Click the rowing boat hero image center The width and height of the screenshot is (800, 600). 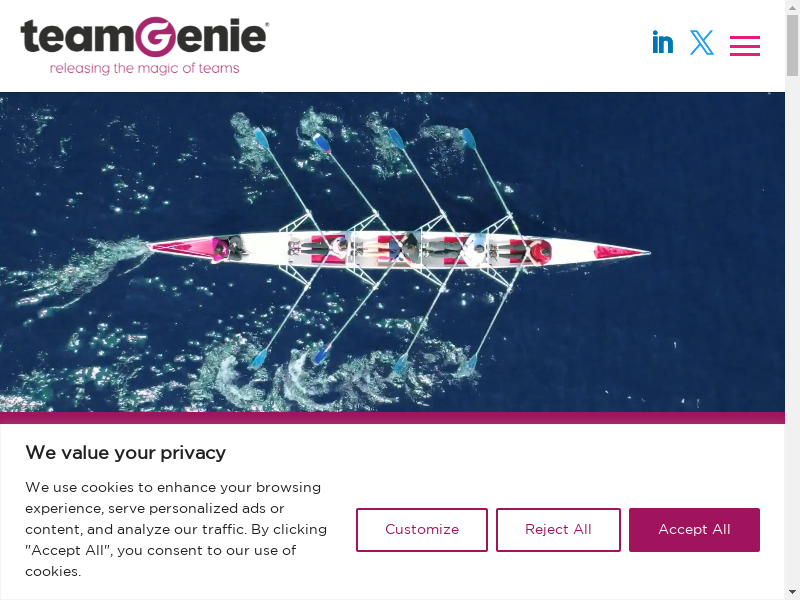pos(392,252)
